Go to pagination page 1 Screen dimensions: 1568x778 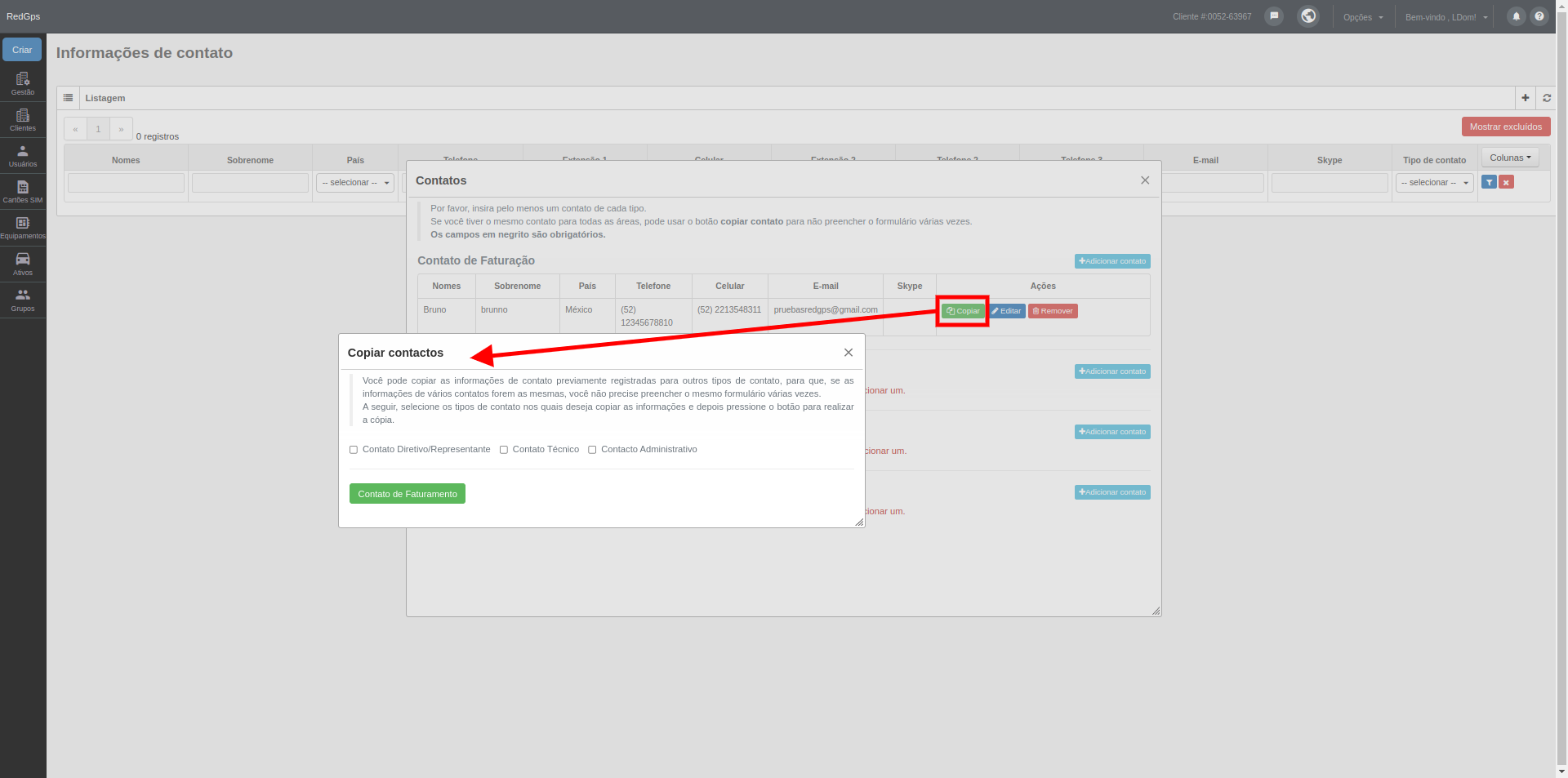[x=98, y=129]
